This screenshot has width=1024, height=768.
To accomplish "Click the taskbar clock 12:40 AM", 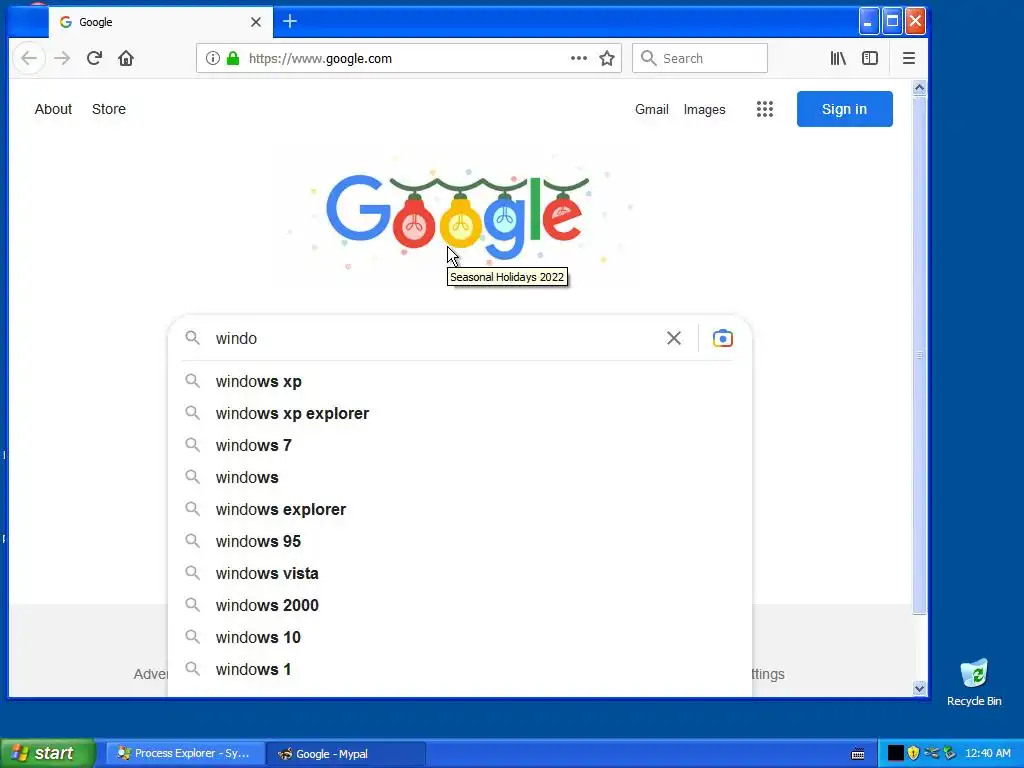I will point(987,754).
